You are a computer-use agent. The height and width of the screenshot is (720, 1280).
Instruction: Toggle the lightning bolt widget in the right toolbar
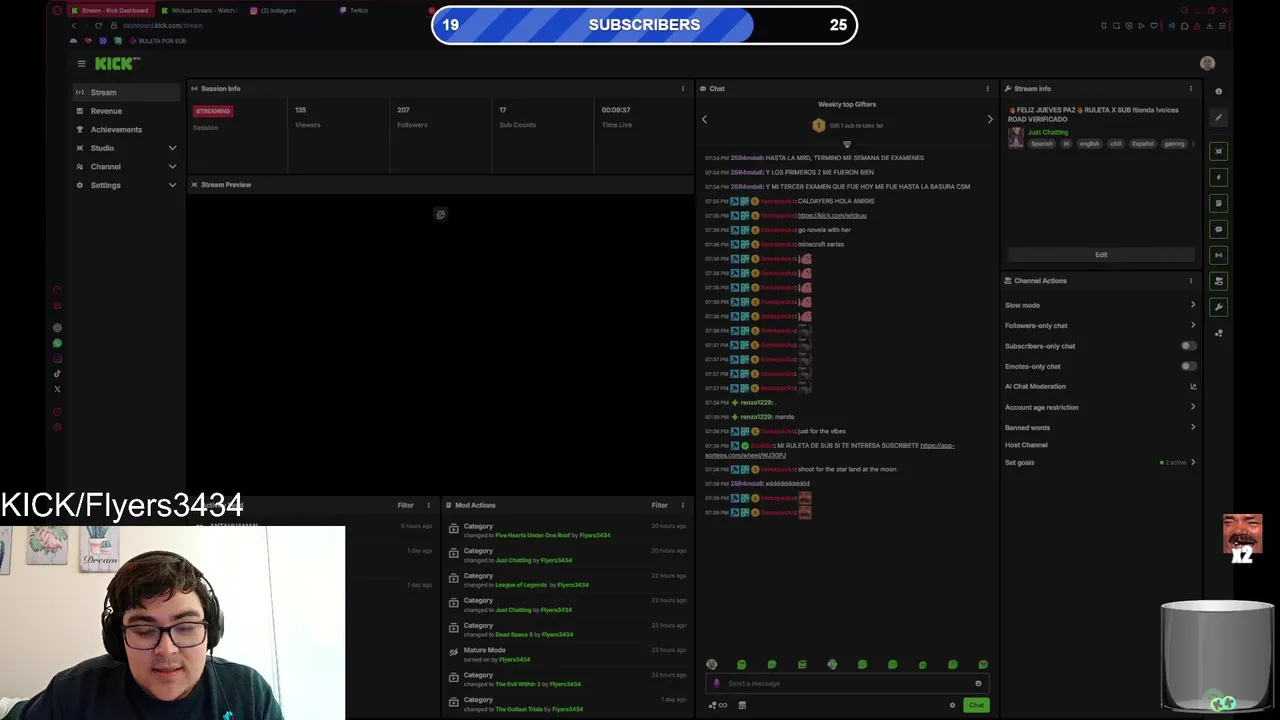[x=1218, y=177]
